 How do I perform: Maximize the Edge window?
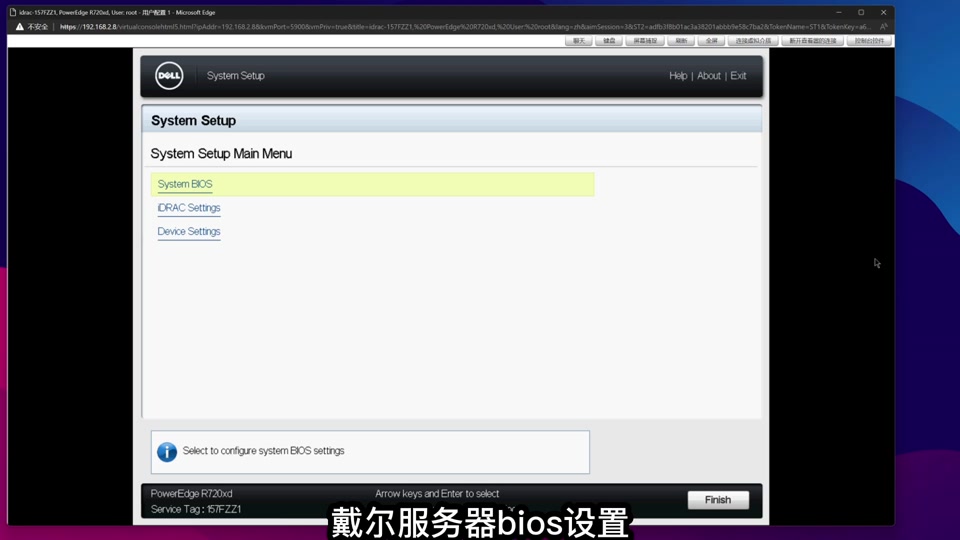pyautogui.click(x=861, y=12)
